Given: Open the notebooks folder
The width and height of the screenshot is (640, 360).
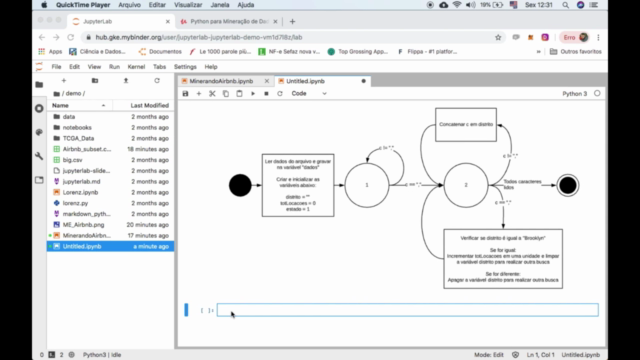Looking at the screenshot, I should point(110,127).
